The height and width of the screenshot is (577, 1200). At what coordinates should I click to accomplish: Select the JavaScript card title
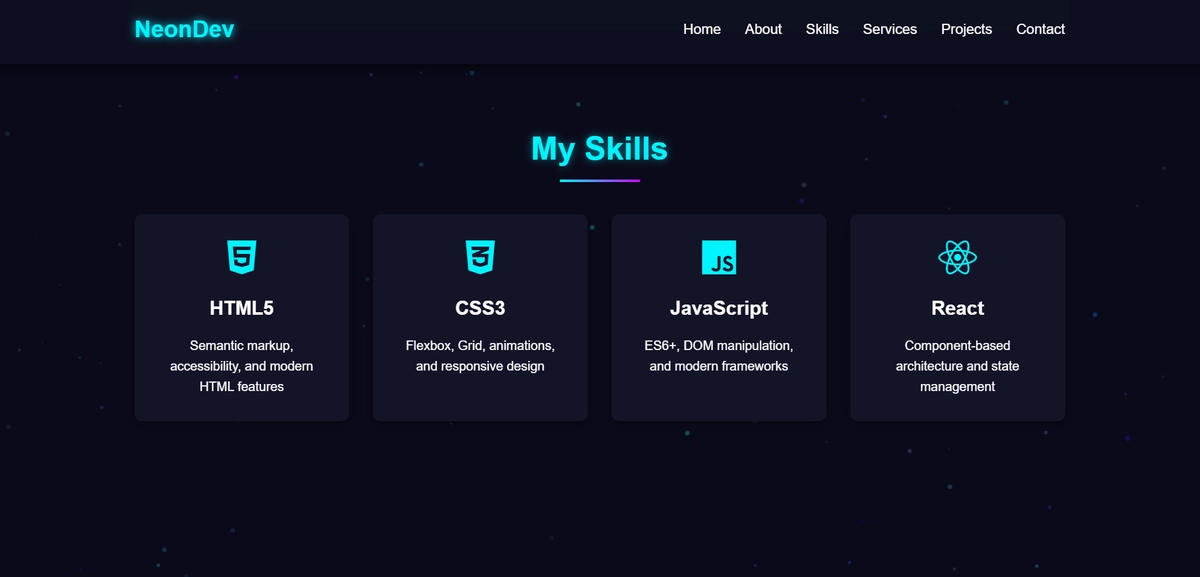(x=719, y=308)
